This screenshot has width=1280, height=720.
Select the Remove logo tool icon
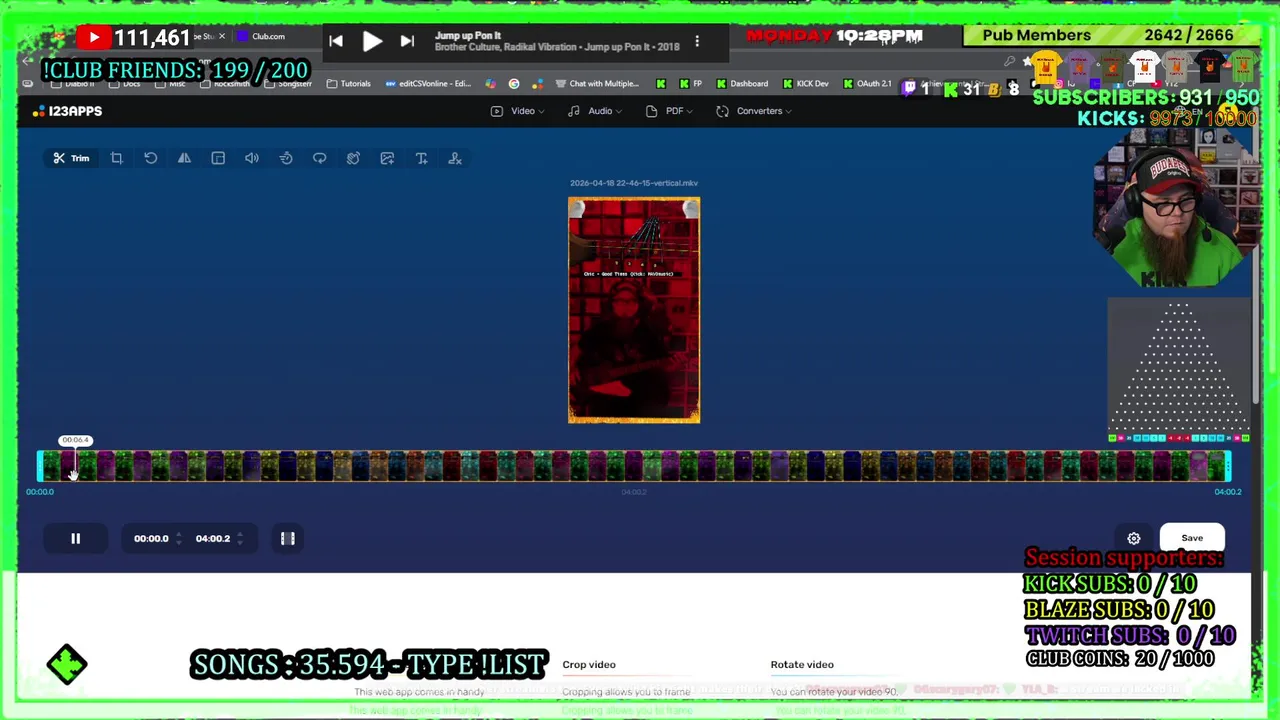[455, 158]
